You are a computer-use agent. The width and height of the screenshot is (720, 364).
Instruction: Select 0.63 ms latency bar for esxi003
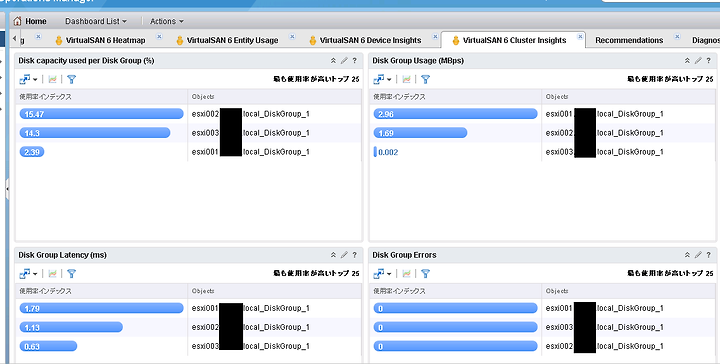48,346
